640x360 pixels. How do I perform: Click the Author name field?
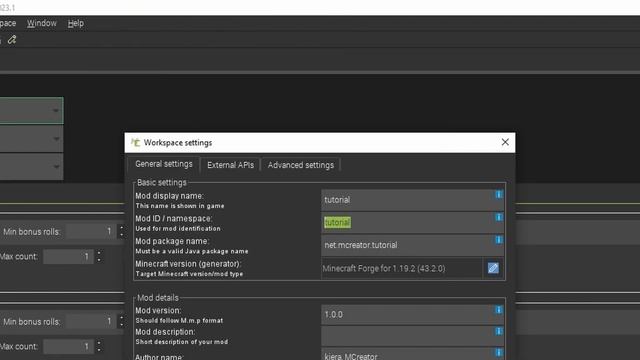412,354
